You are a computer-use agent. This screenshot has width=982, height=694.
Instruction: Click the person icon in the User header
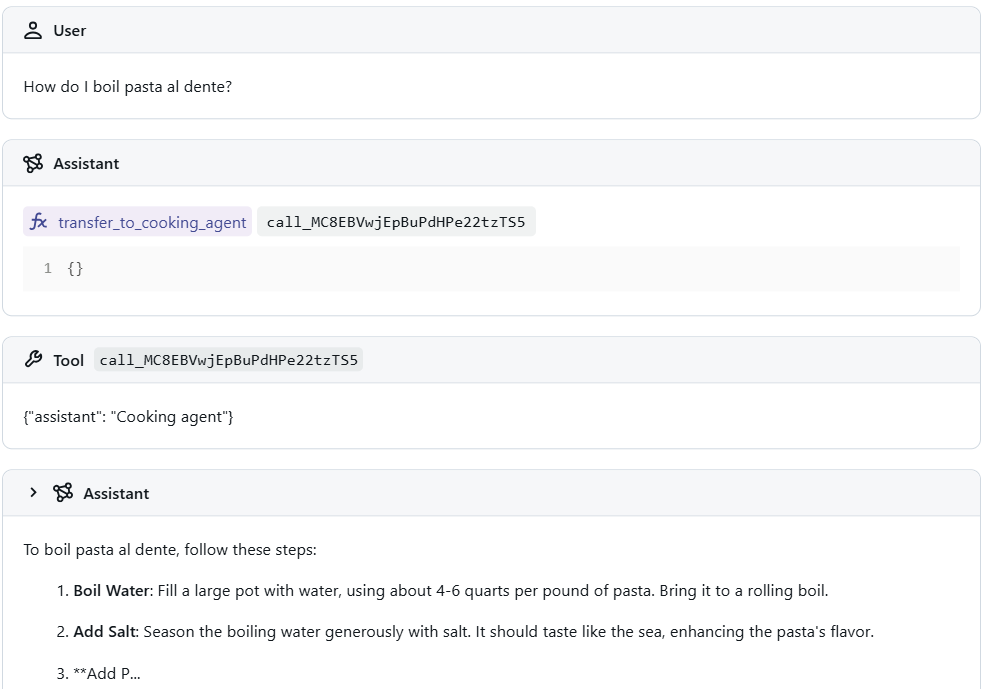click(33, 31)
